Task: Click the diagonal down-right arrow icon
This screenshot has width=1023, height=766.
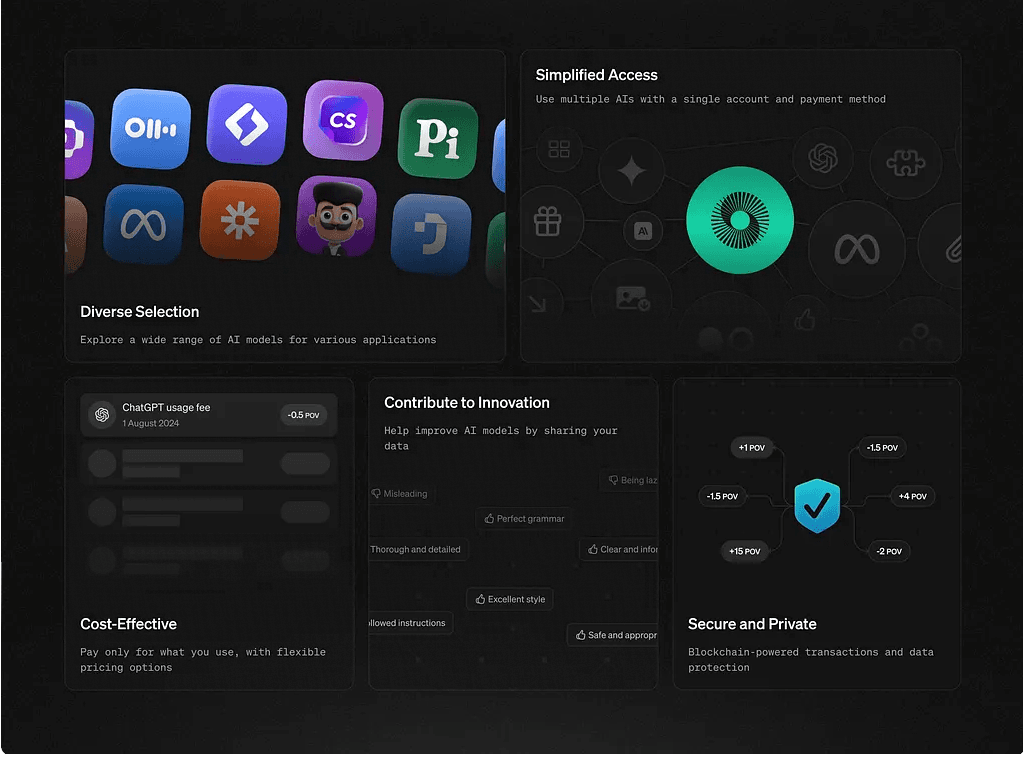Action: click(538, 303)
